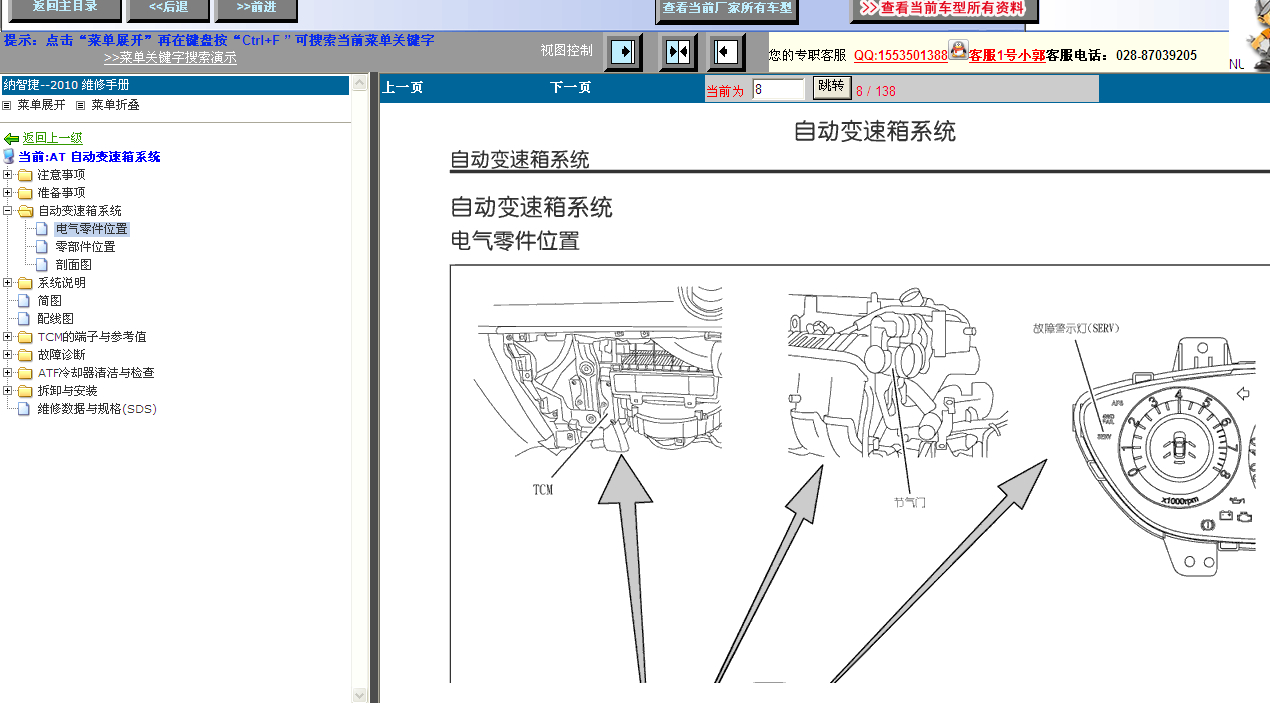Click the 拆卸与安装 folder icon
Image resolution: width=1270 pixels, height=703 pixels.
tap(26, 391)
